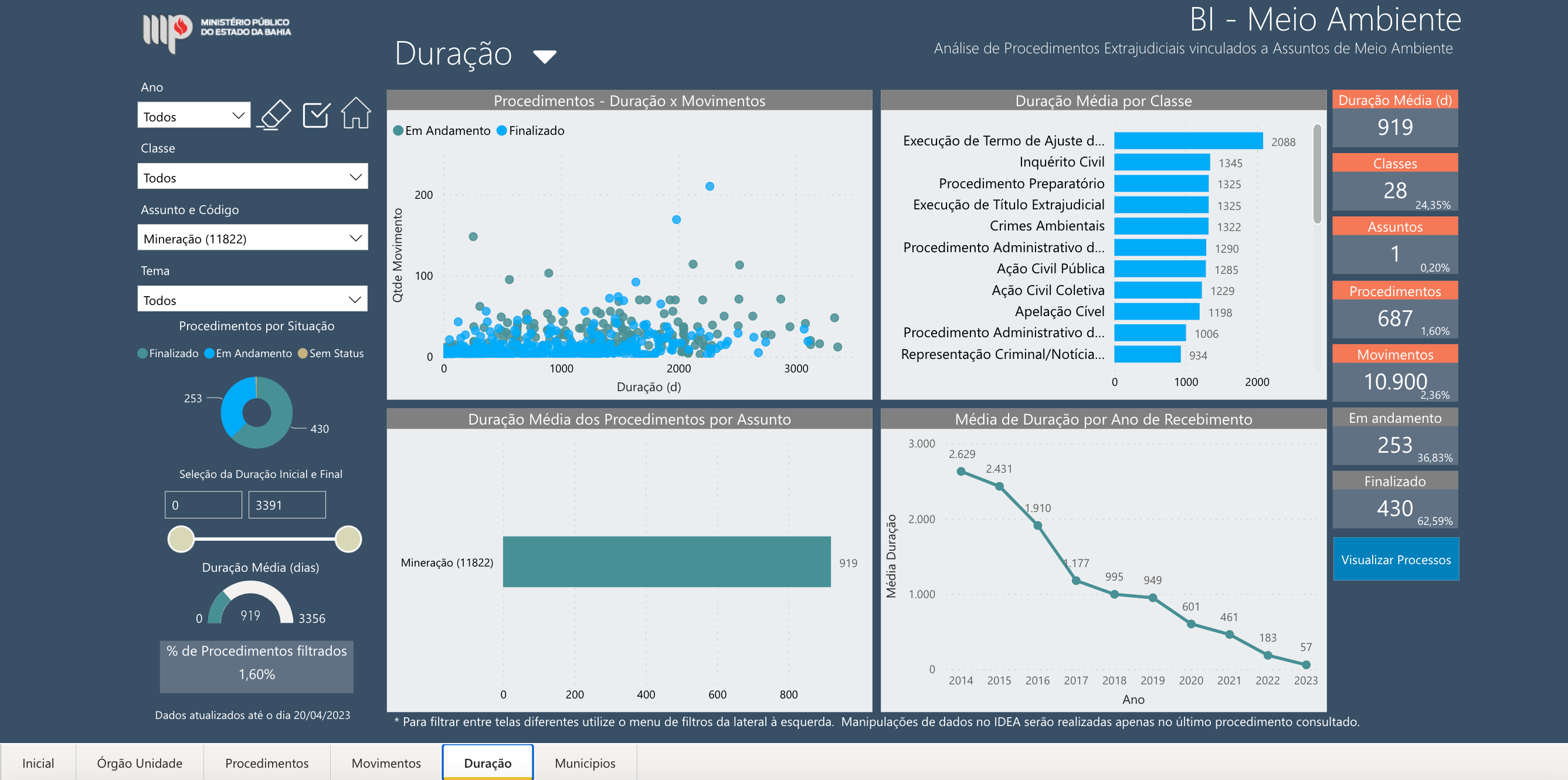Screen dimensions: 1568x780
Task: Switch to the Inicial tab
Action: point(38,763)
